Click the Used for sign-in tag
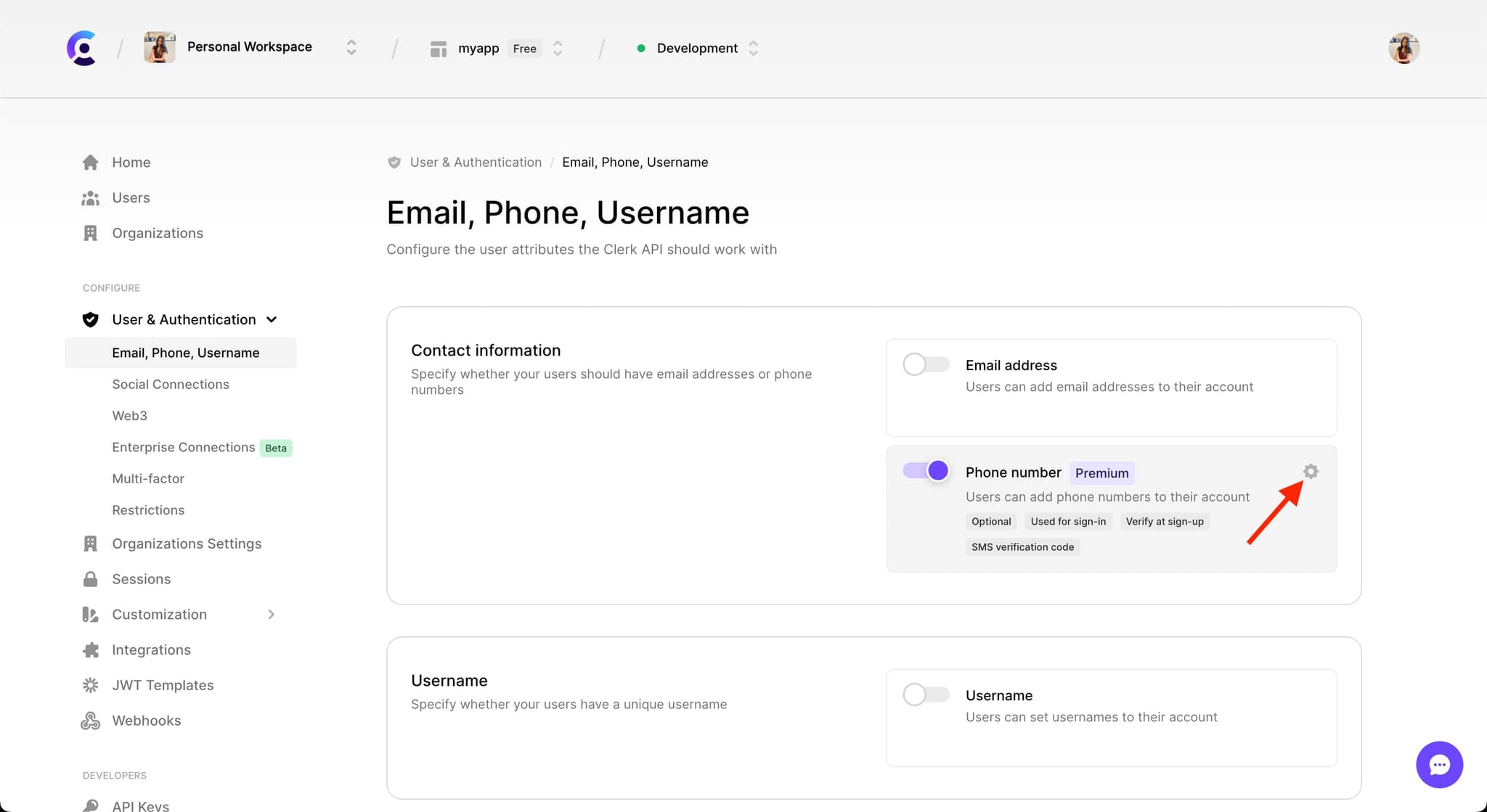 (1068, 522)
